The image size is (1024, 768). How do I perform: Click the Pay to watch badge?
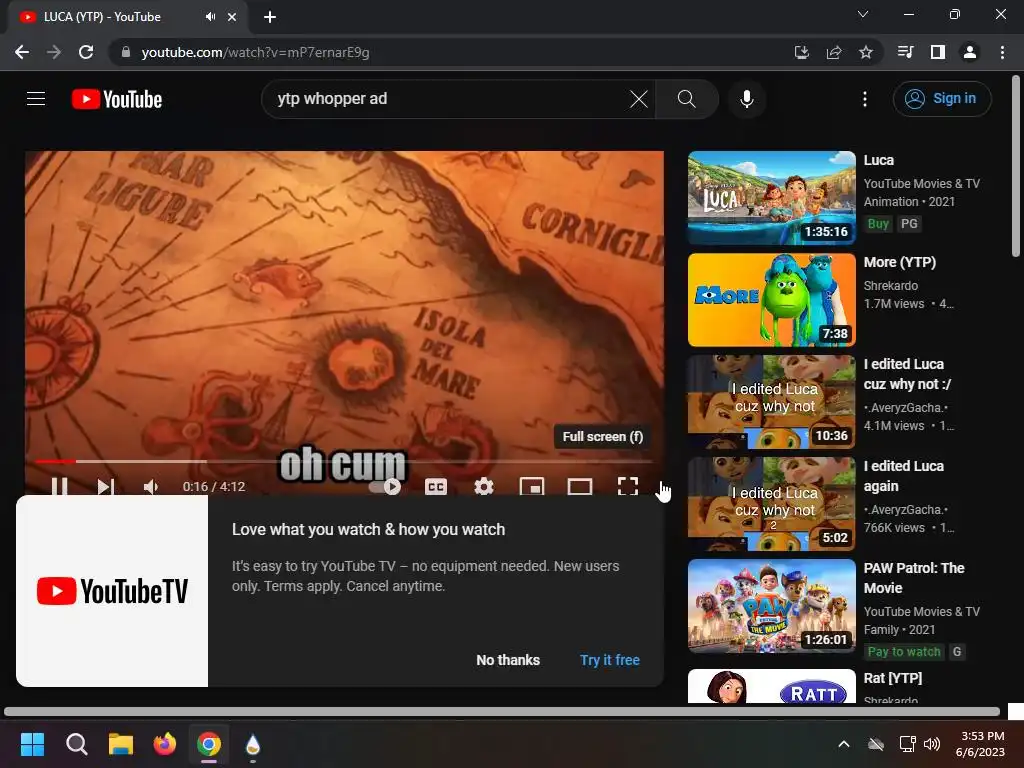[904, 652]
